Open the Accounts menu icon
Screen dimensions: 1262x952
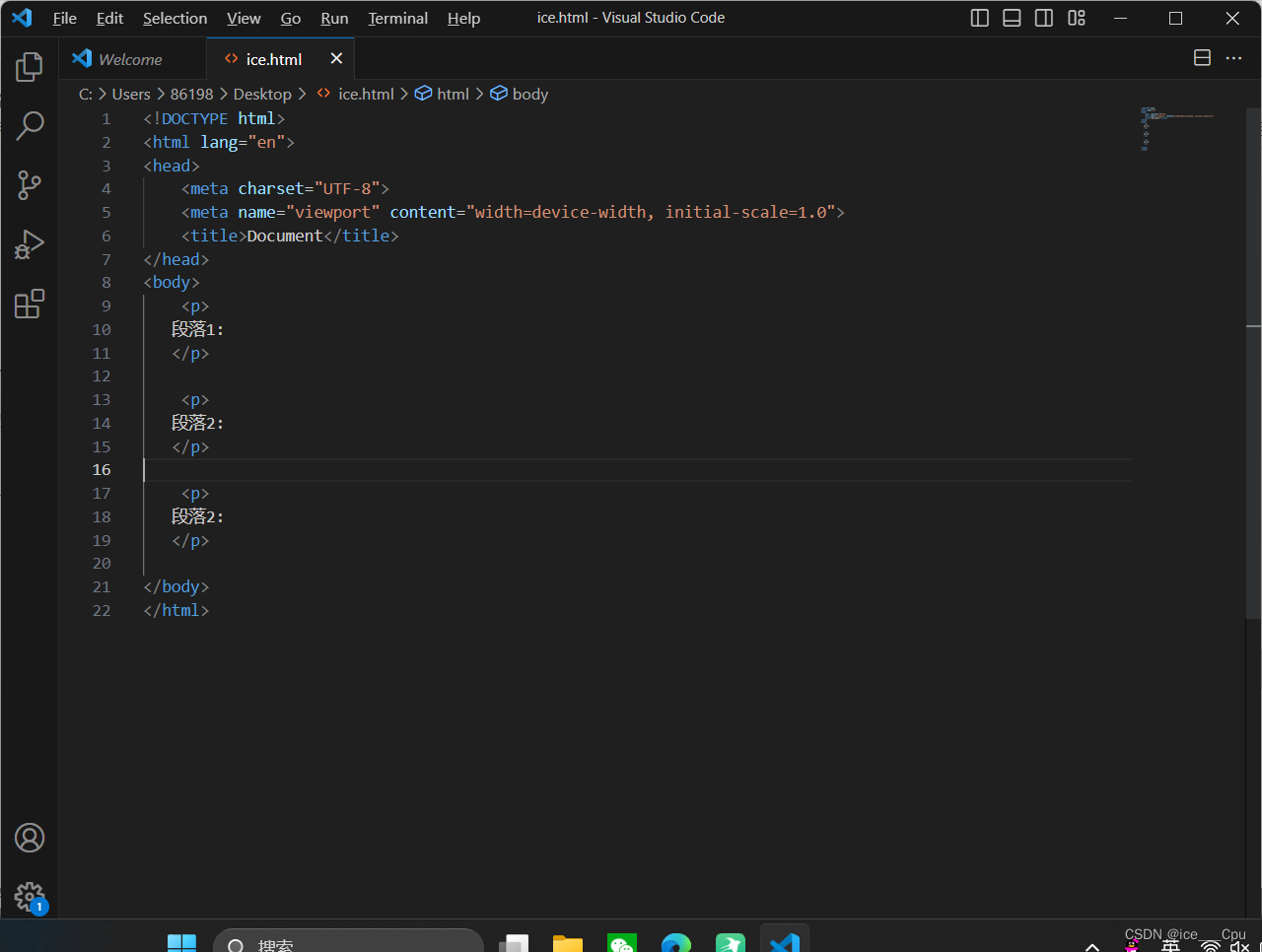30,838
